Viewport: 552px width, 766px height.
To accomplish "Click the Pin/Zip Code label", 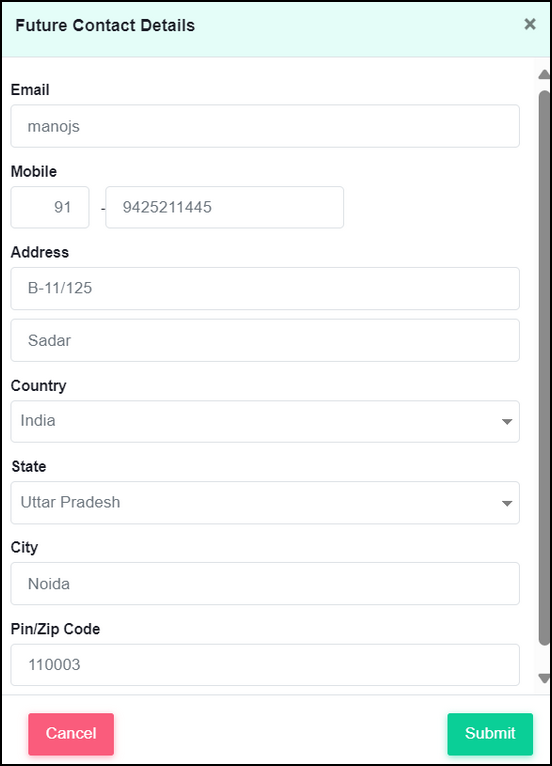I will [55, 629].
